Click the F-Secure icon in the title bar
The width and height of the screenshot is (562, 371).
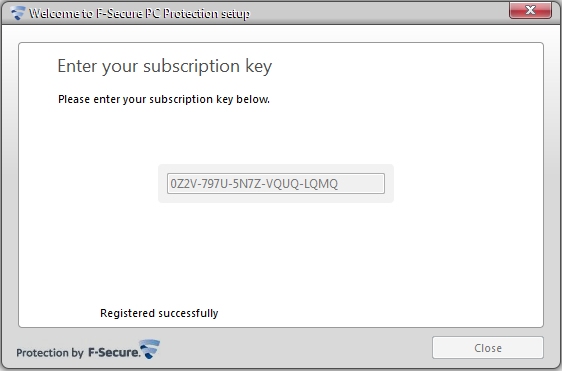[x=18, y=13]
